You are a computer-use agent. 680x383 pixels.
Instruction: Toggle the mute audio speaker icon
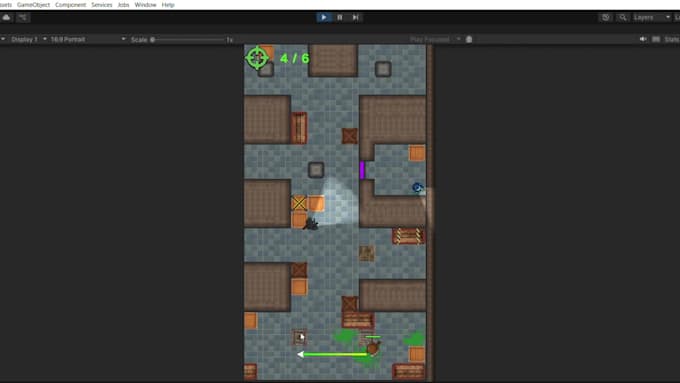click(x=643, y=39)
